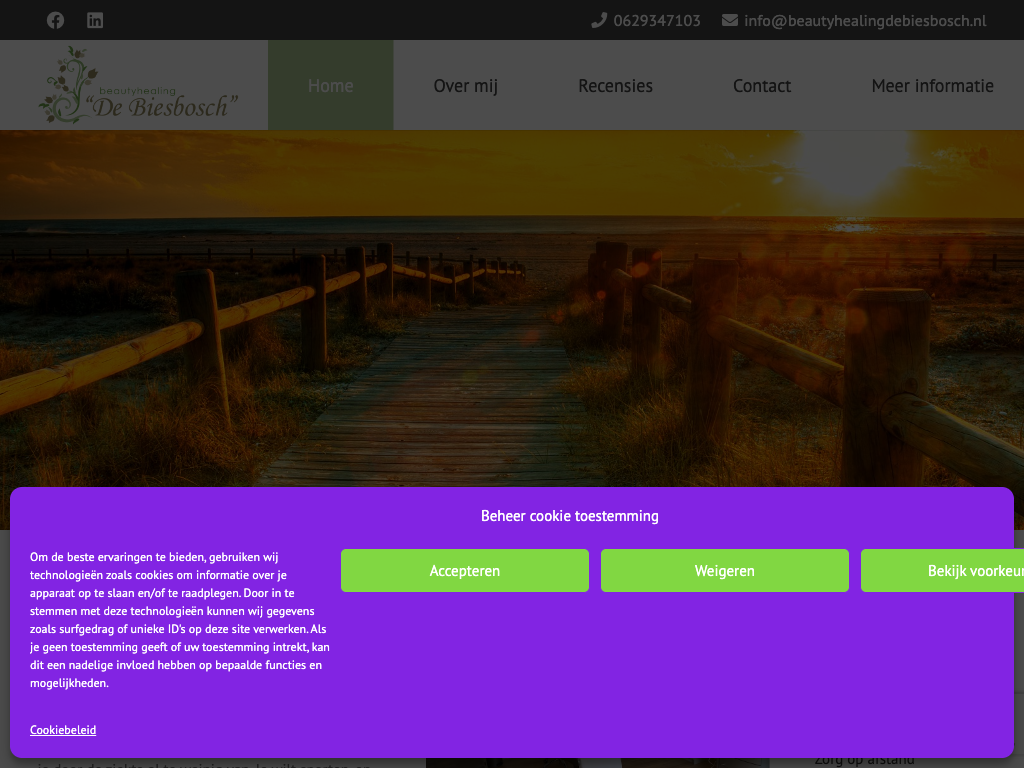Call the number 0629347103
This screenshot has width=1024, height=768.
coord(657,20)
